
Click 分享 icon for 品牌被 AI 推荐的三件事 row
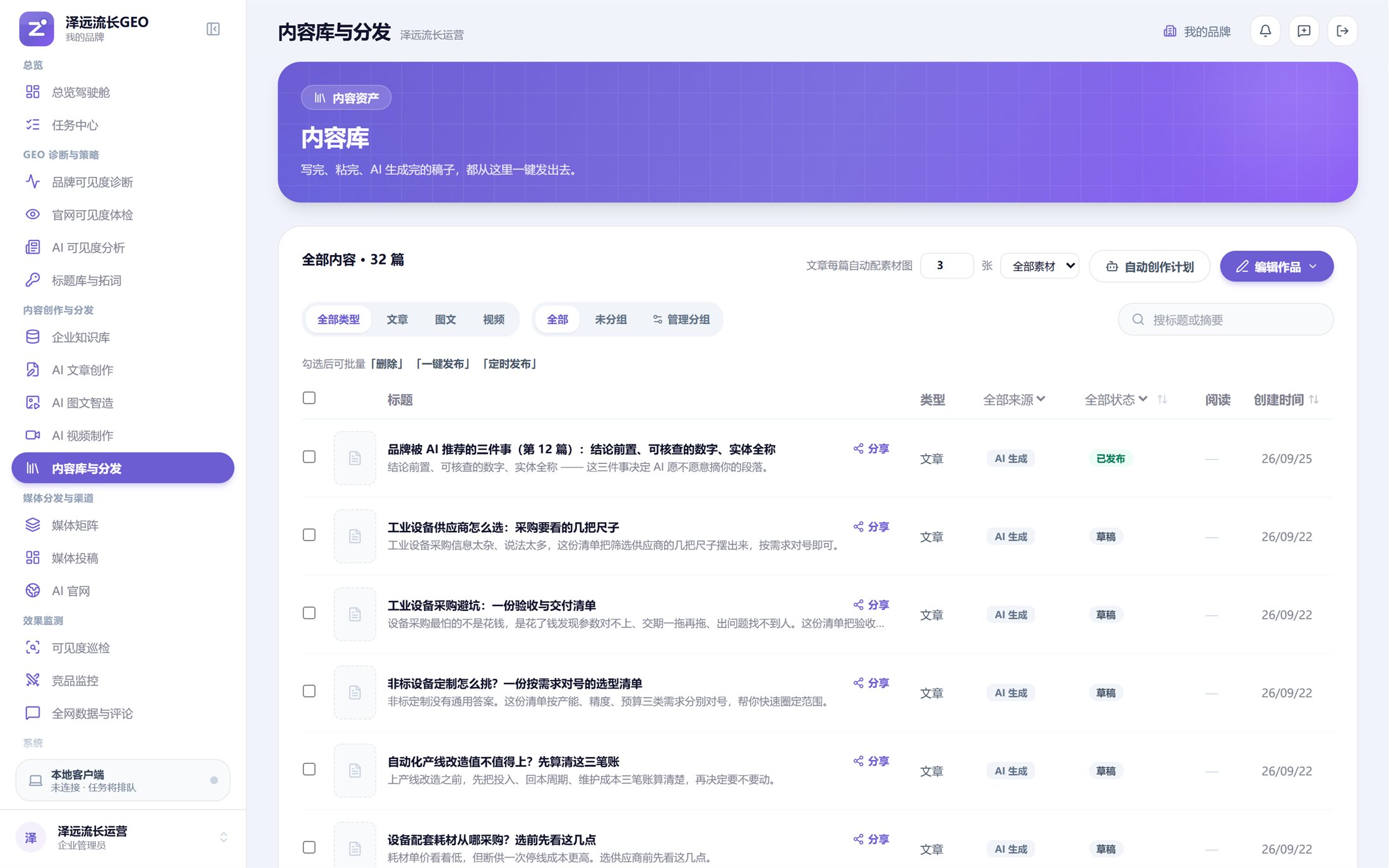[x=871, y=449]
